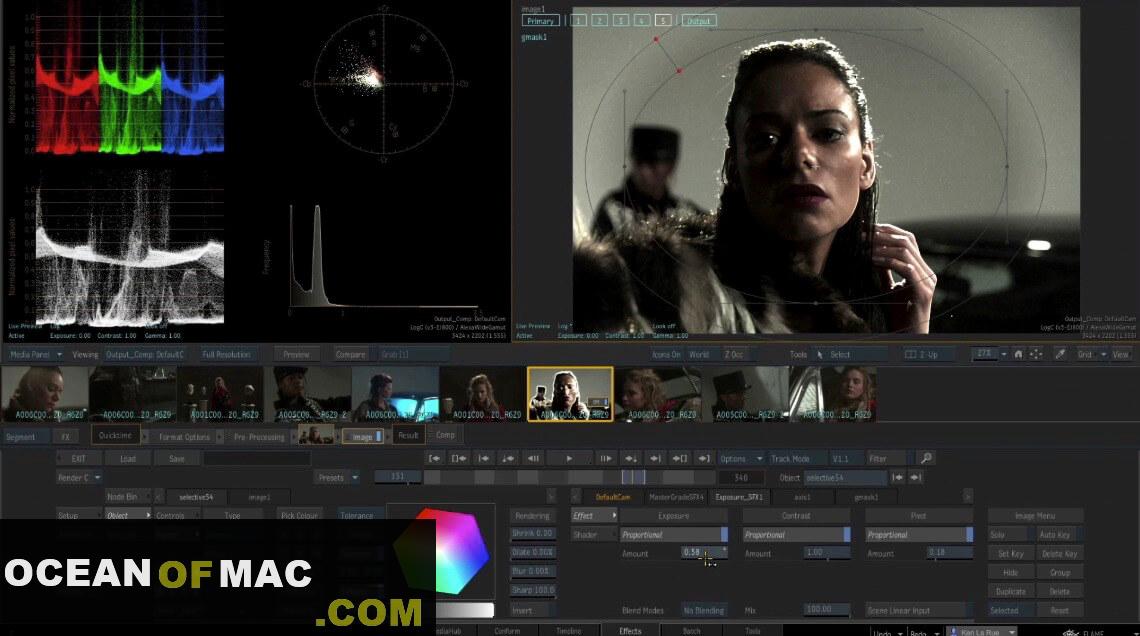Image resolution: width=1140 pixels, height=636 pixels.
Task: Toggle the Invert button
Action: pyautogui.click(x=533, y=611)
